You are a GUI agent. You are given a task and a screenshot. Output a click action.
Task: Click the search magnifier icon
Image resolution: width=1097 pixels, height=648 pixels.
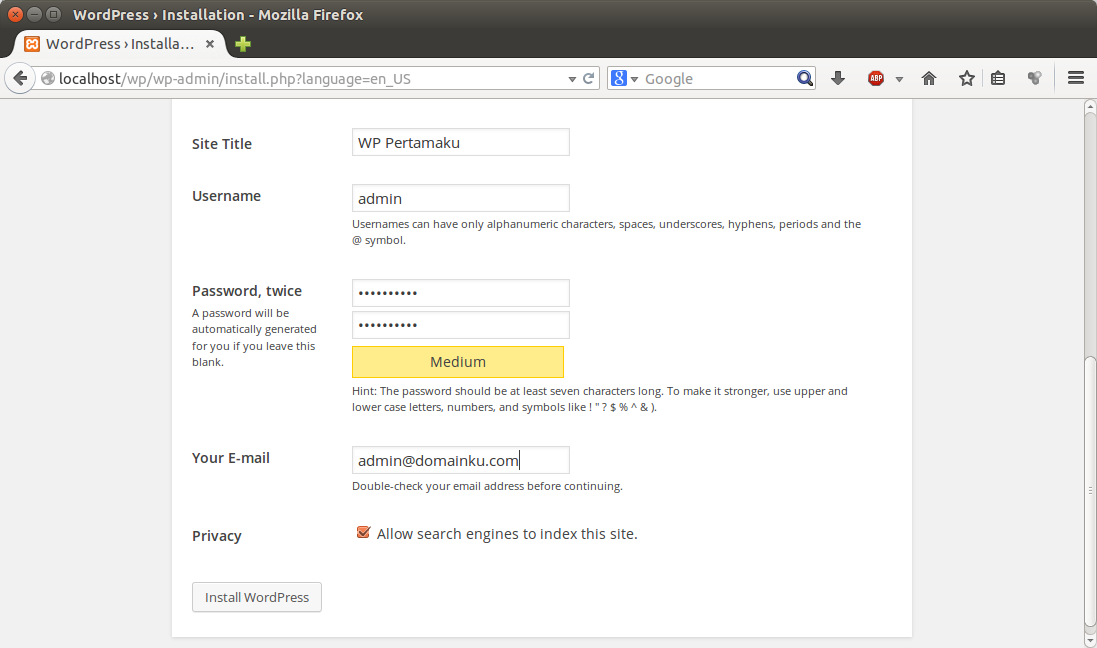coord(805,78)
